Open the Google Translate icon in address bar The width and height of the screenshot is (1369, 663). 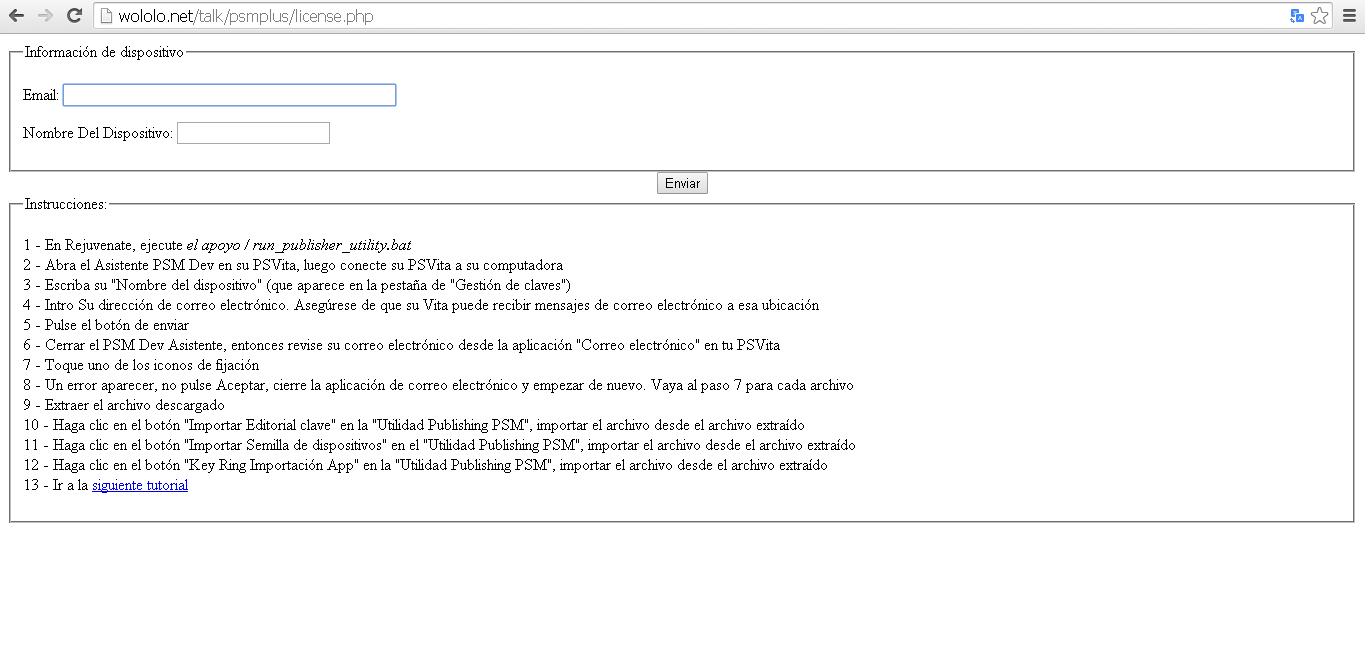[x=1297, y=16]
